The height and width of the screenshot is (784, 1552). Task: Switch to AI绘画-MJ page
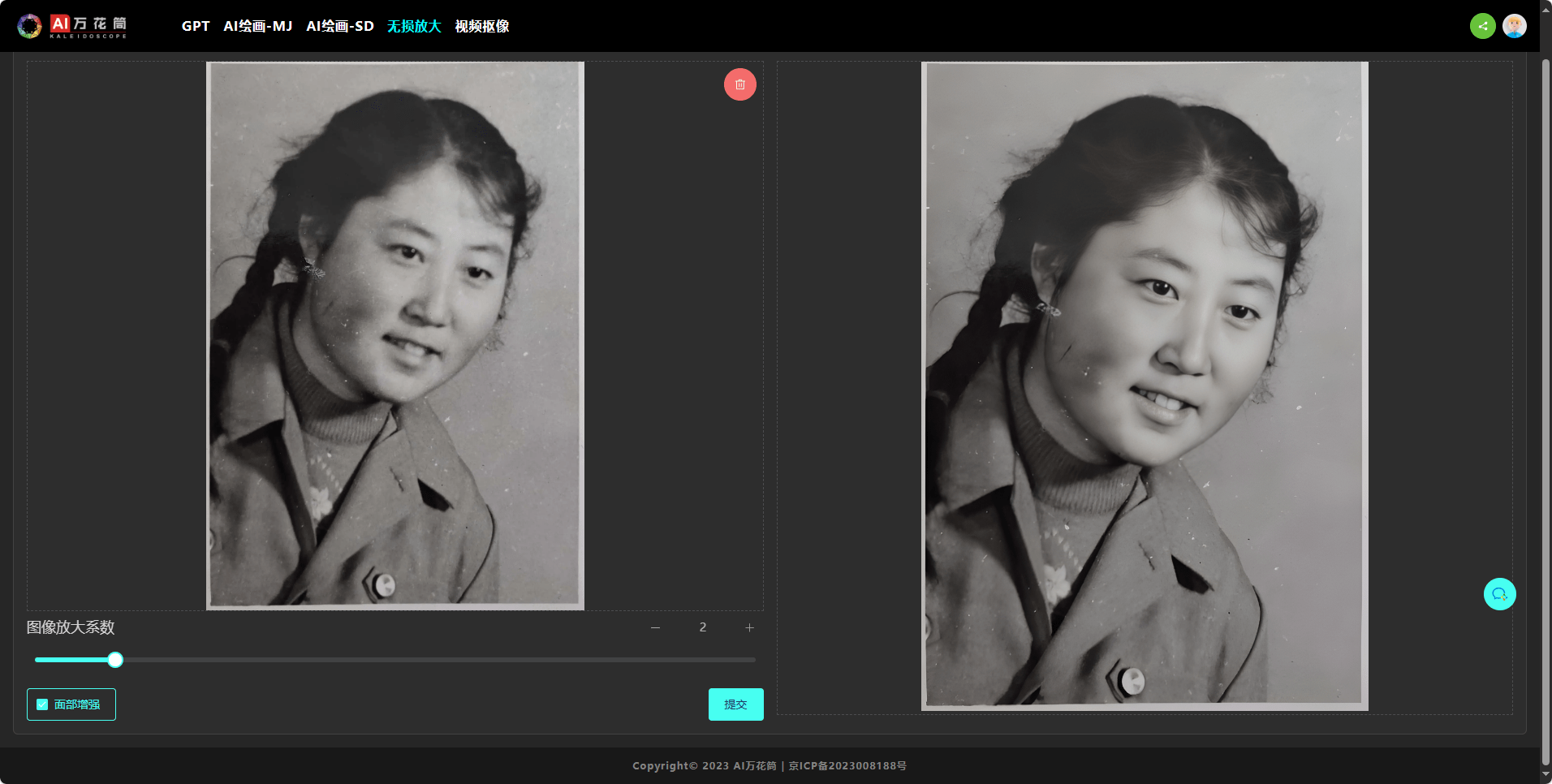pos(257,26)
